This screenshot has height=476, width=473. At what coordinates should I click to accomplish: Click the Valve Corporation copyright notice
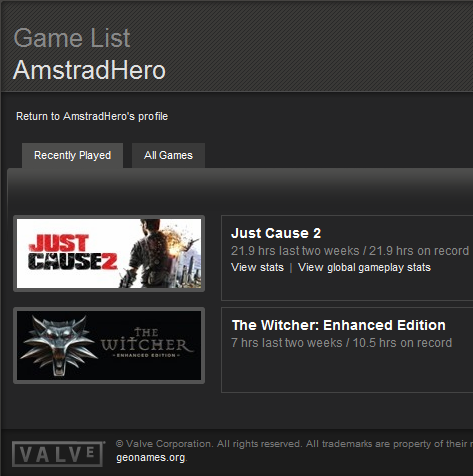(x=294, y=444)
